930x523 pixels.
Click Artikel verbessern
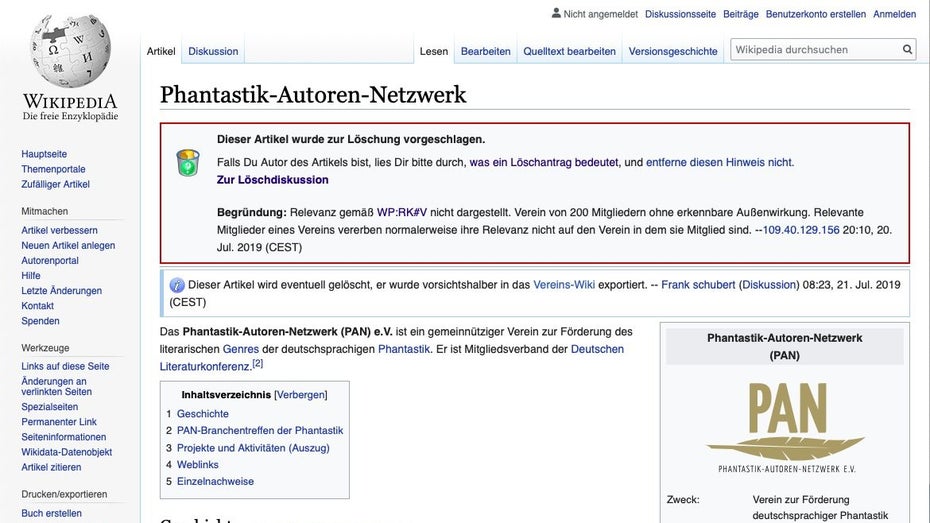point(59,231)
